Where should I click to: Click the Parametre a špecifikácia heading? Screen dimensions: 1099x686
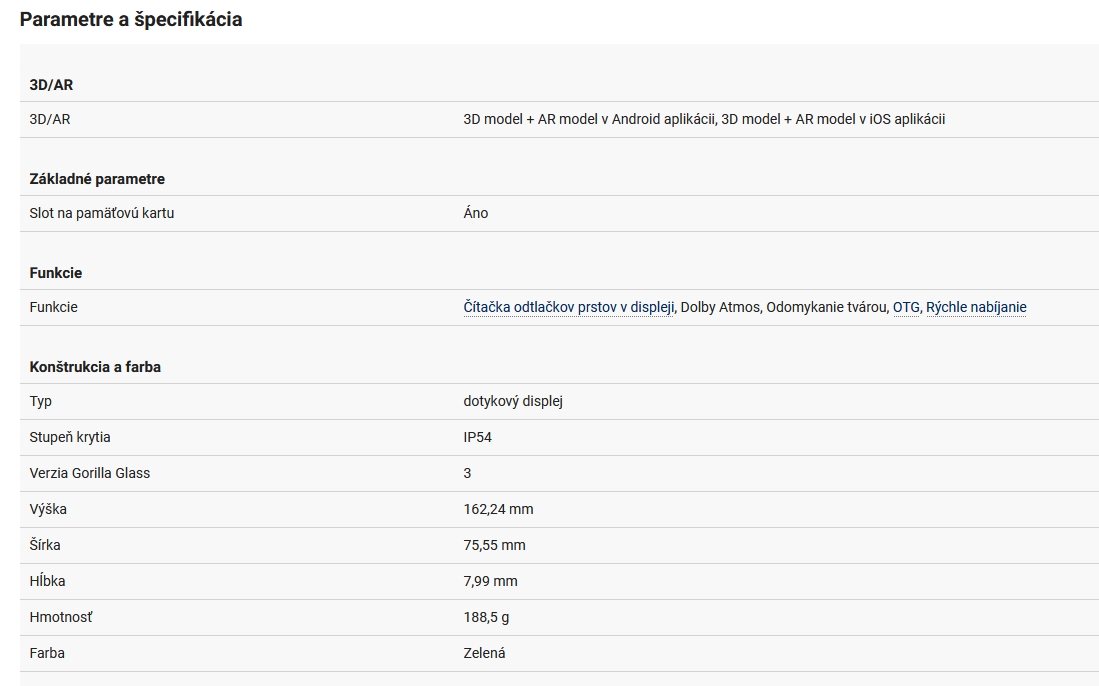[131, 19]
